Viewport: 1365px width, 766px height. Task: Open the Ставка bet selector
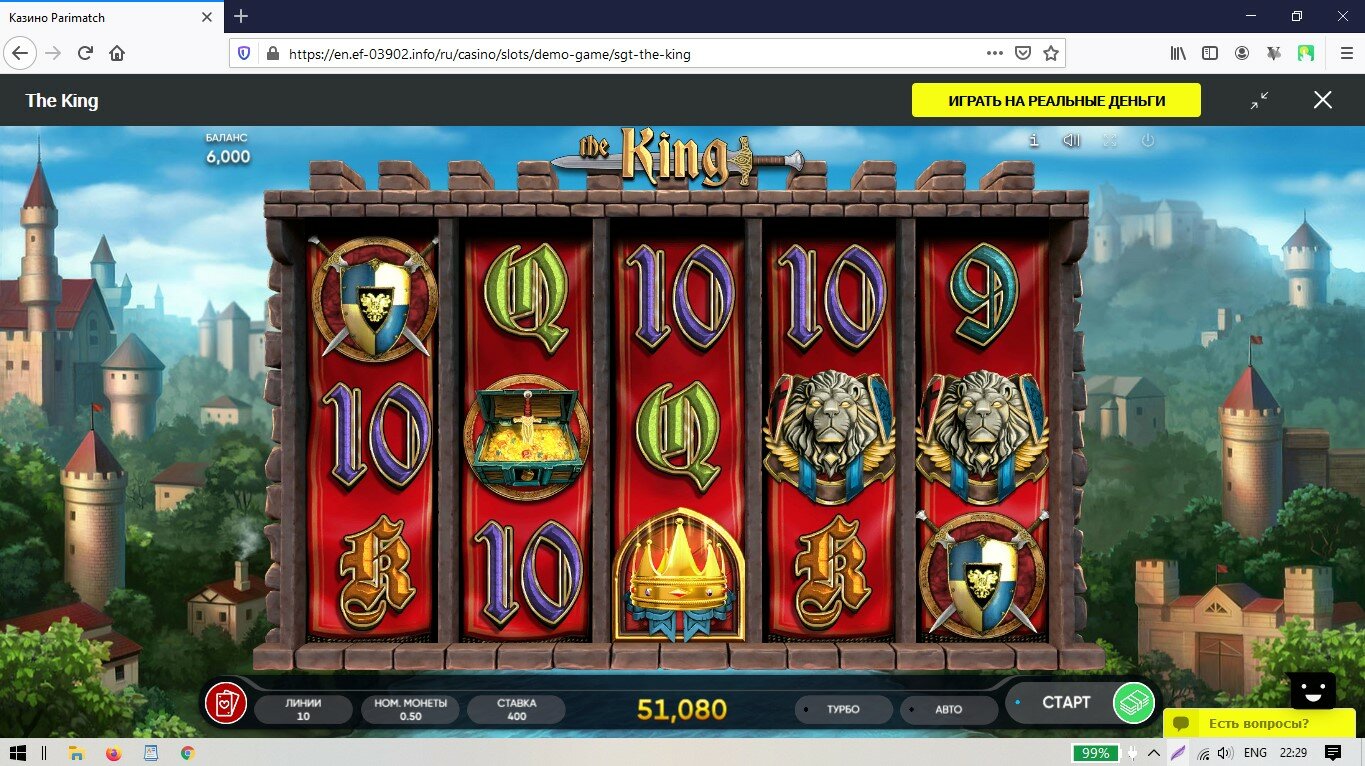(x=516, y=709)
